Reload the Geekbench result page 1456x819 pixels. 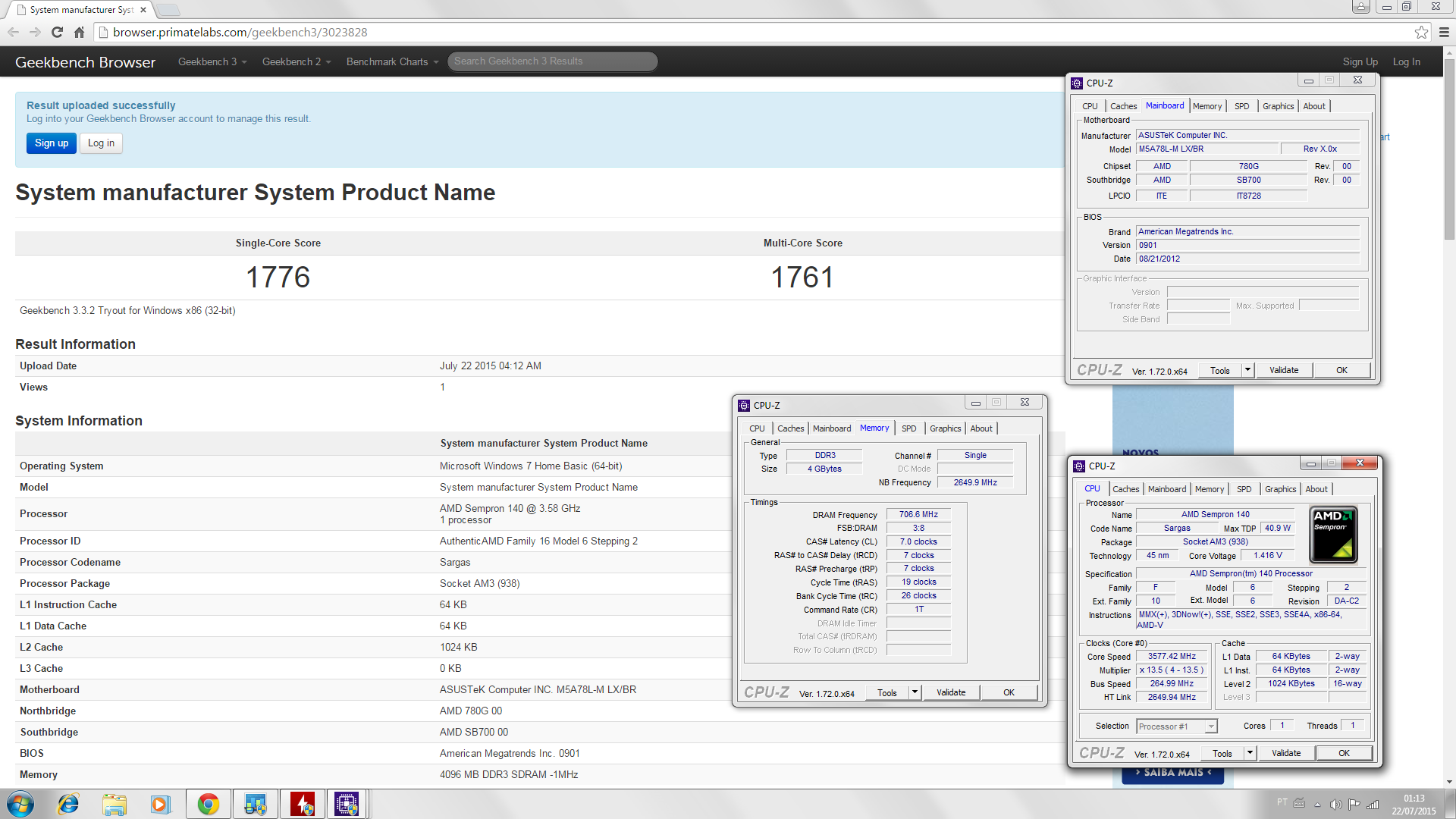coord(57,32)
